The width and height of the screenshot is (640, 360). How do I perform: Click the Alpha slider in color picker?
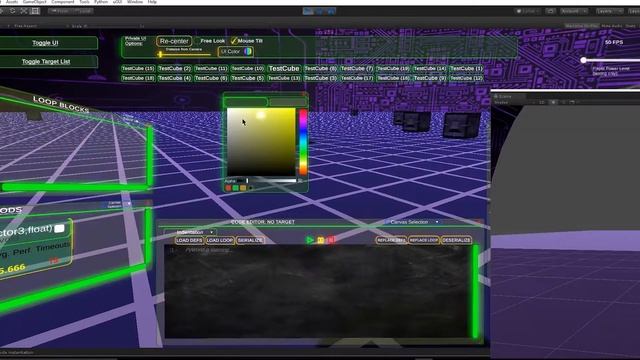(x=271, y=180)
